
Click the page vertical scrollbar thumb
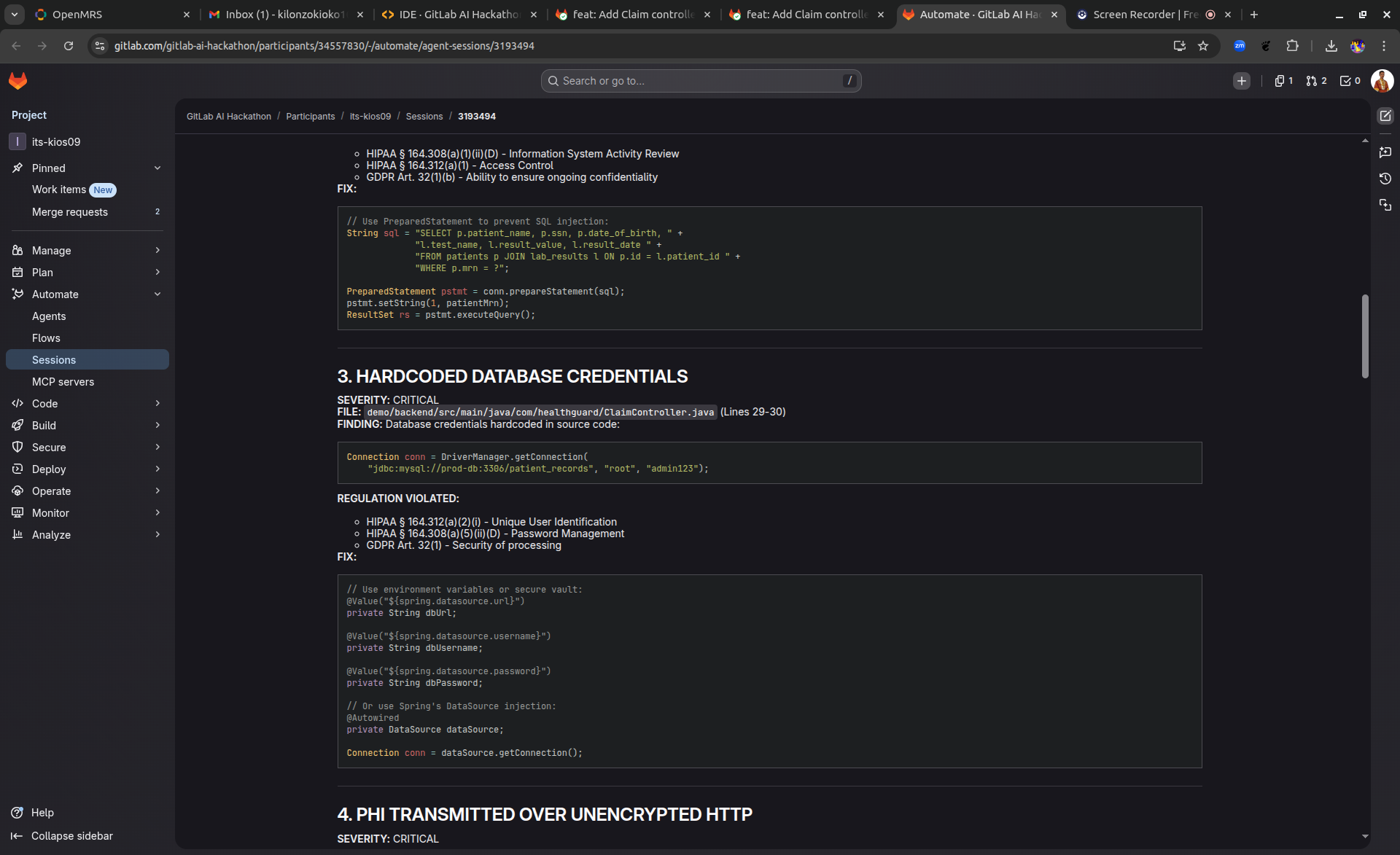coord(1365,336)
